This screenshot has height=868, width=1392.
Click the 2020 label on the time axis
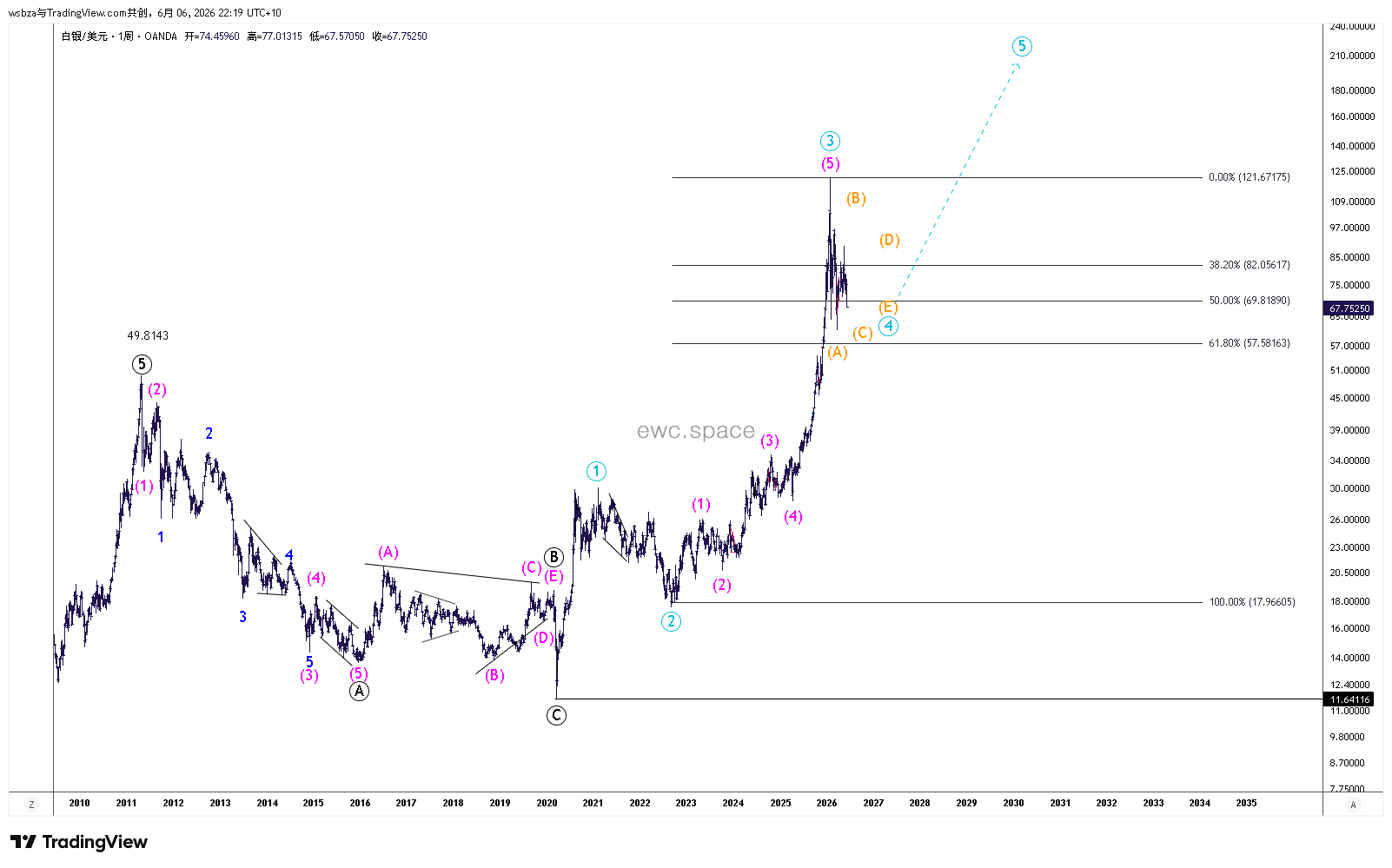(x=547, y=803)
